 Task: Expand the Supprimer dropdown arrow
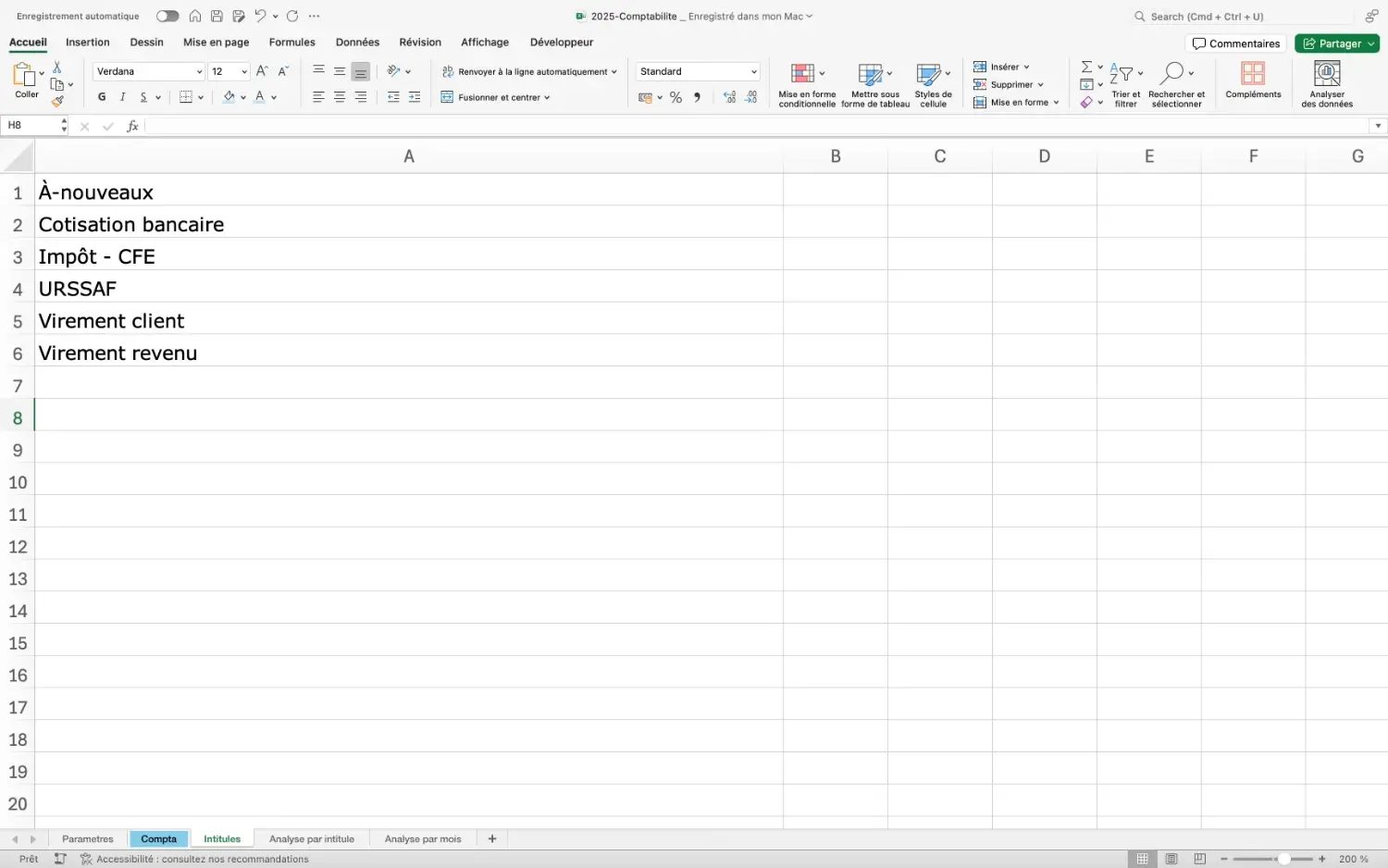pyautogui.click(x=1040, y=85)
